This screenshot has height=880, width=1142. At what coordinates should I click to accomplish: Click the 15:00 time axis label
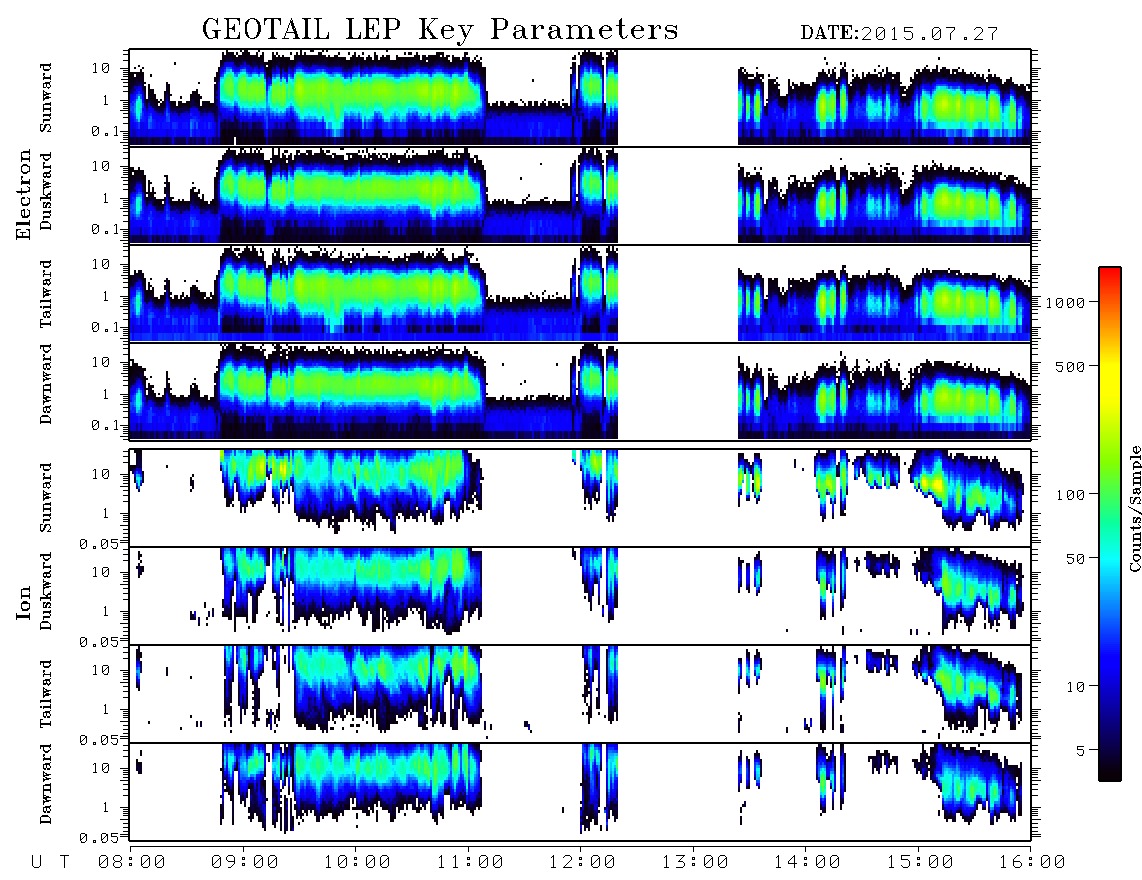[920, 862]
